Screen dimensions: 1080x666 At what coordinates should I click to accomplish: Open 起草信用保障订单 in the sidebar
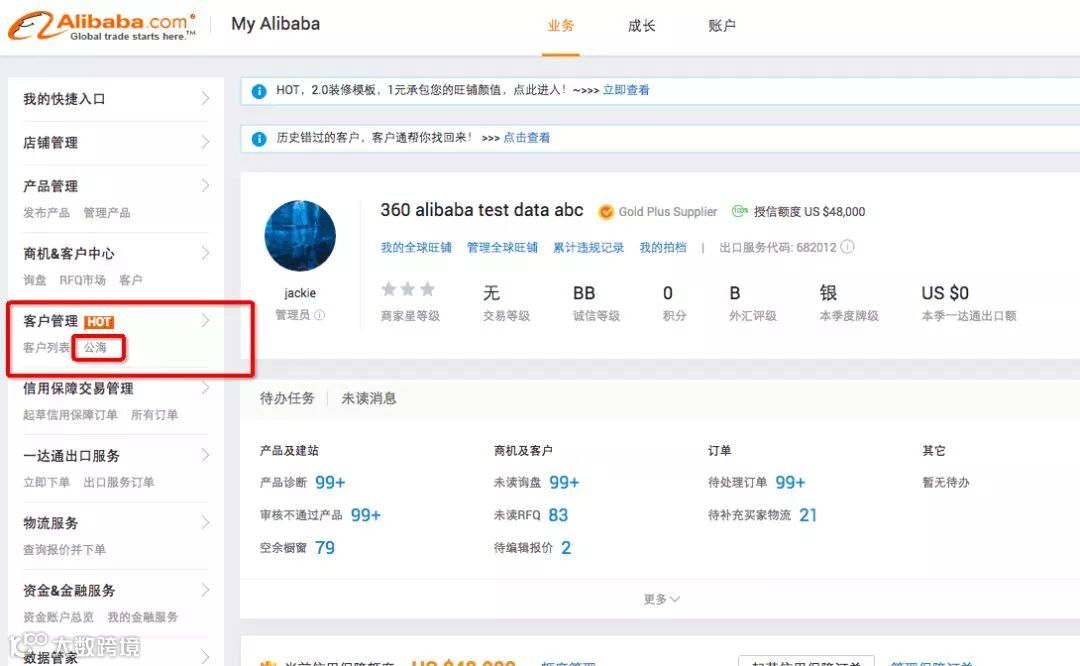[x=70, y=415]
